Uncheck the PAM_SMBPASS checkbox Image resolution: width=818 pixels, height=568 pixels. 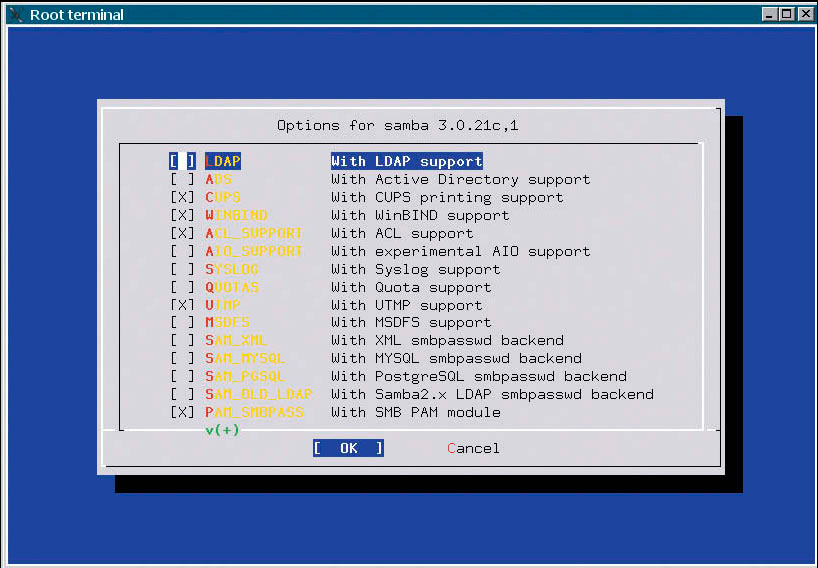click(x=182, y=412)
